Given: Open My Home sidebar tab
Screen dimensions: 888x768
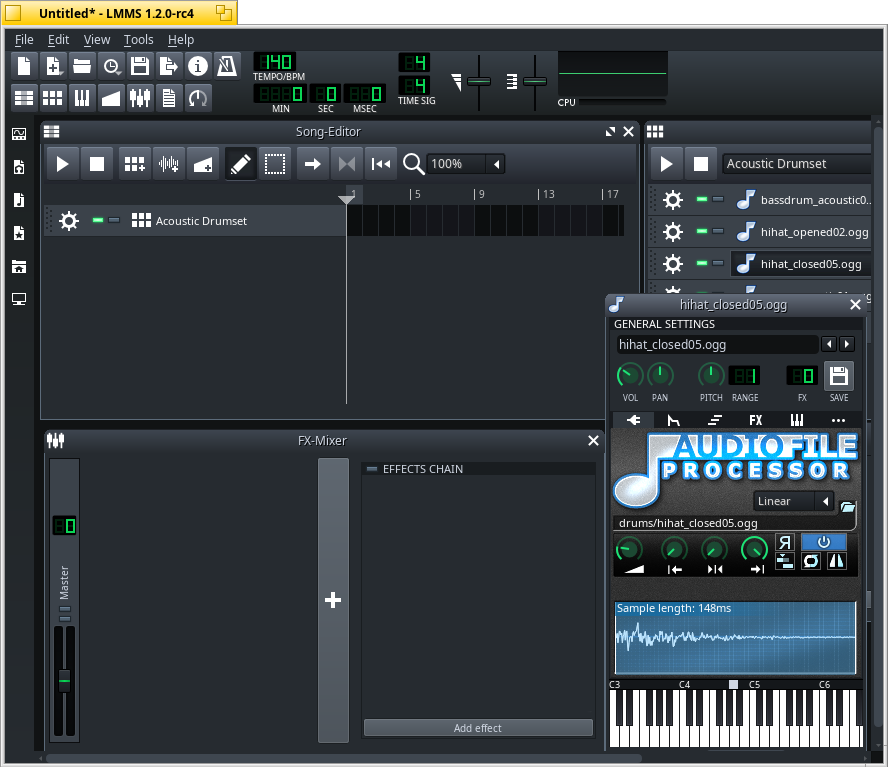Looking at the screenshot, I should [19, 266].
